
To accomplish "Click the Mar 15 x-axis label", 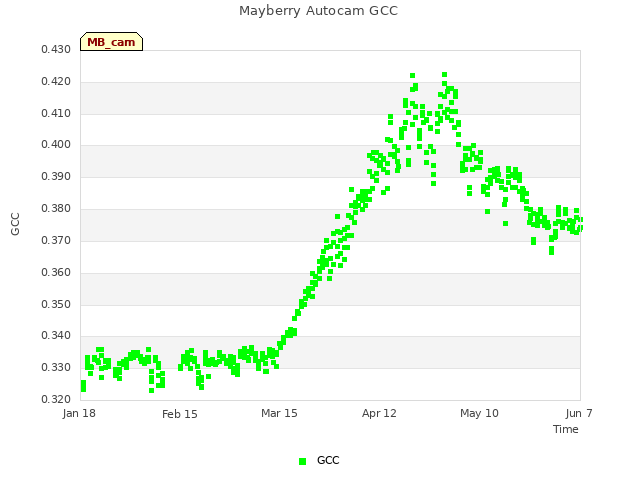I will (x=279, y=413).
